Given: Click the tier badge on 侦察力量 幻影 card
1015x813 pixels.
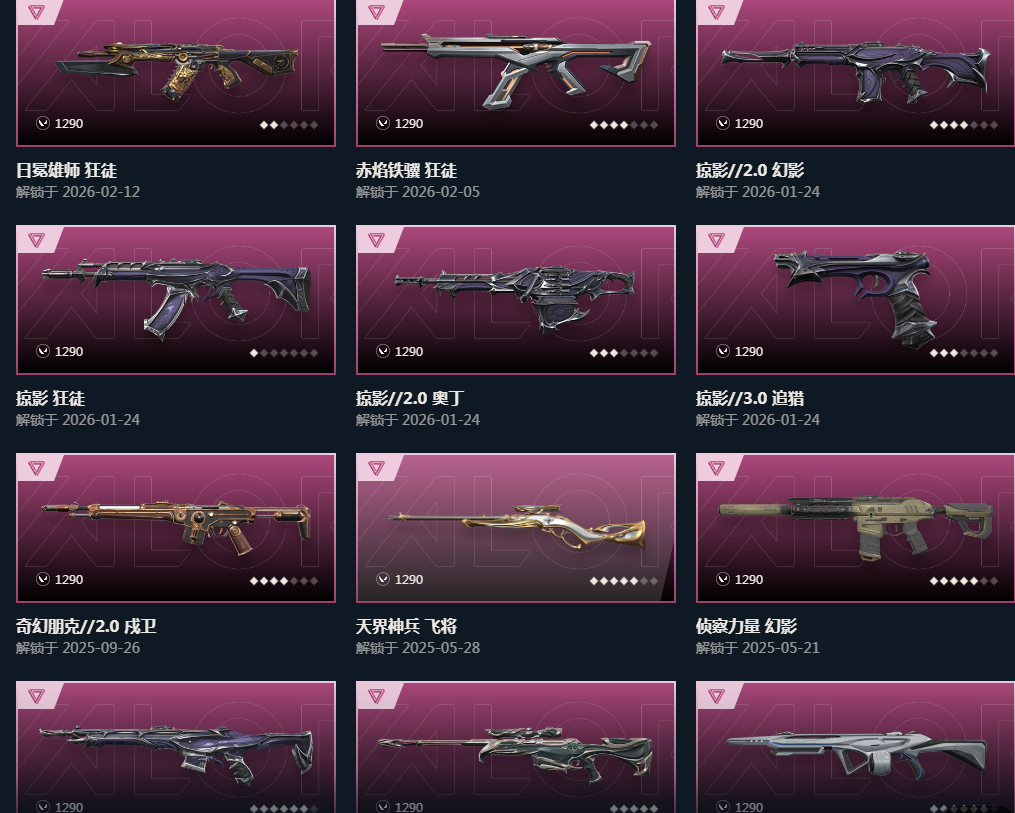Looking at the screenshot, I should click(x=716, y=468).
